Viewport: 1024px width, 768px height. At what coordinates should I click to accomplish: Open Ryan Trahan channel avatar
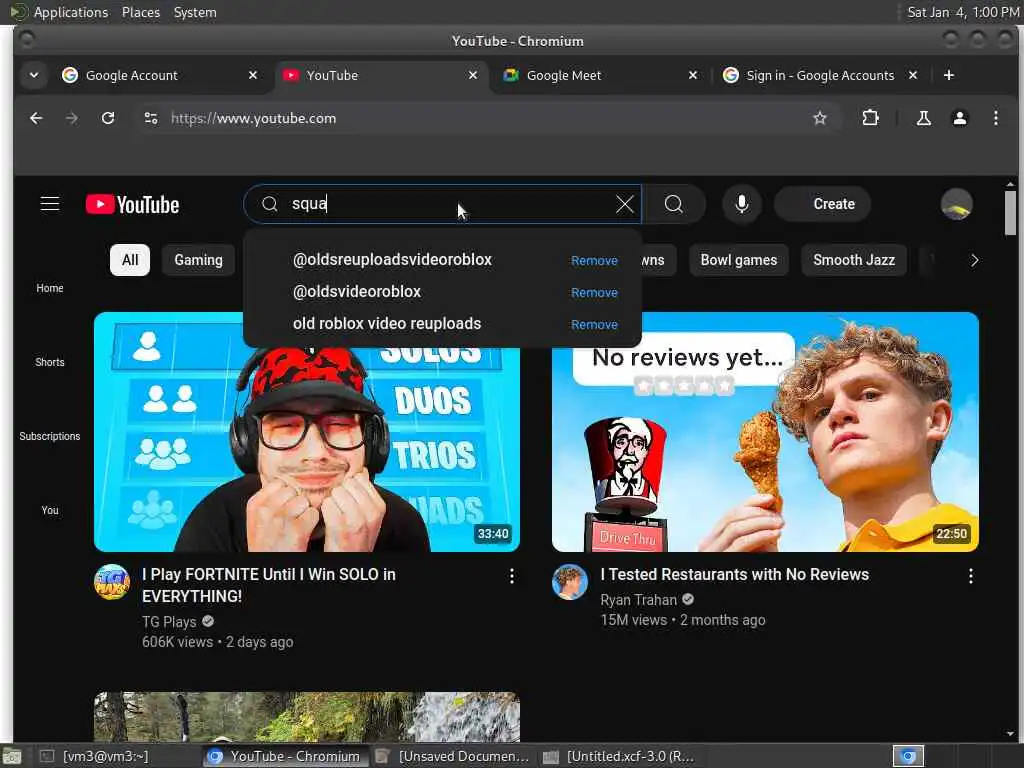pos(569,582)
